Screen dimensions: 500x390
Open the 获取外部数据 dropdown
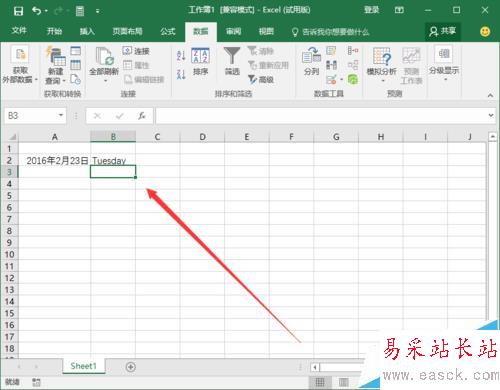click(20, 65)
